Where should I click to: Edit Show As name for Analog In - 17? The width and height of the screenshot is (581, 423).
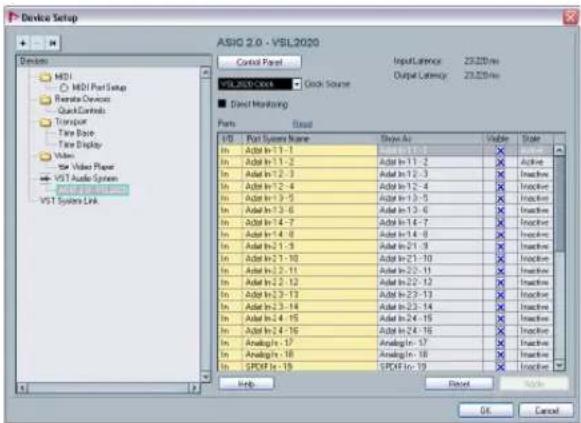pyautogui.click(x=430, y=343)
